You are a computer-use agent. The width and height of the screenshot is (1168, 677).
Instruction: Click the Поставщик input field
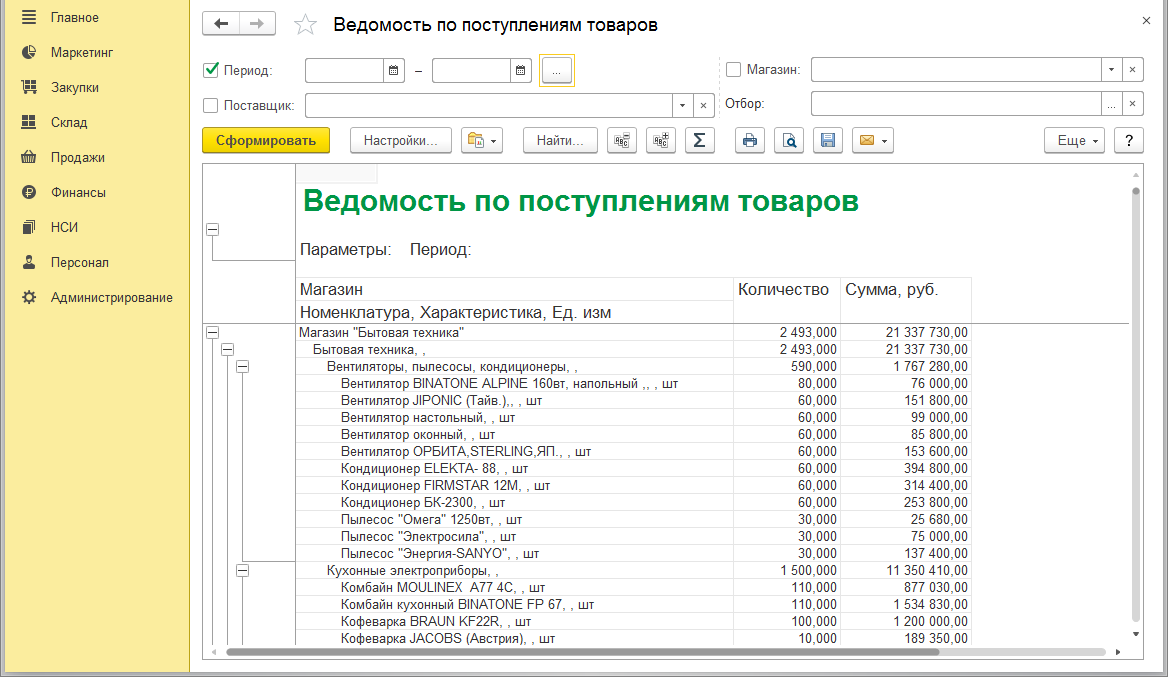pyautogui.click(x=489, y=105)
